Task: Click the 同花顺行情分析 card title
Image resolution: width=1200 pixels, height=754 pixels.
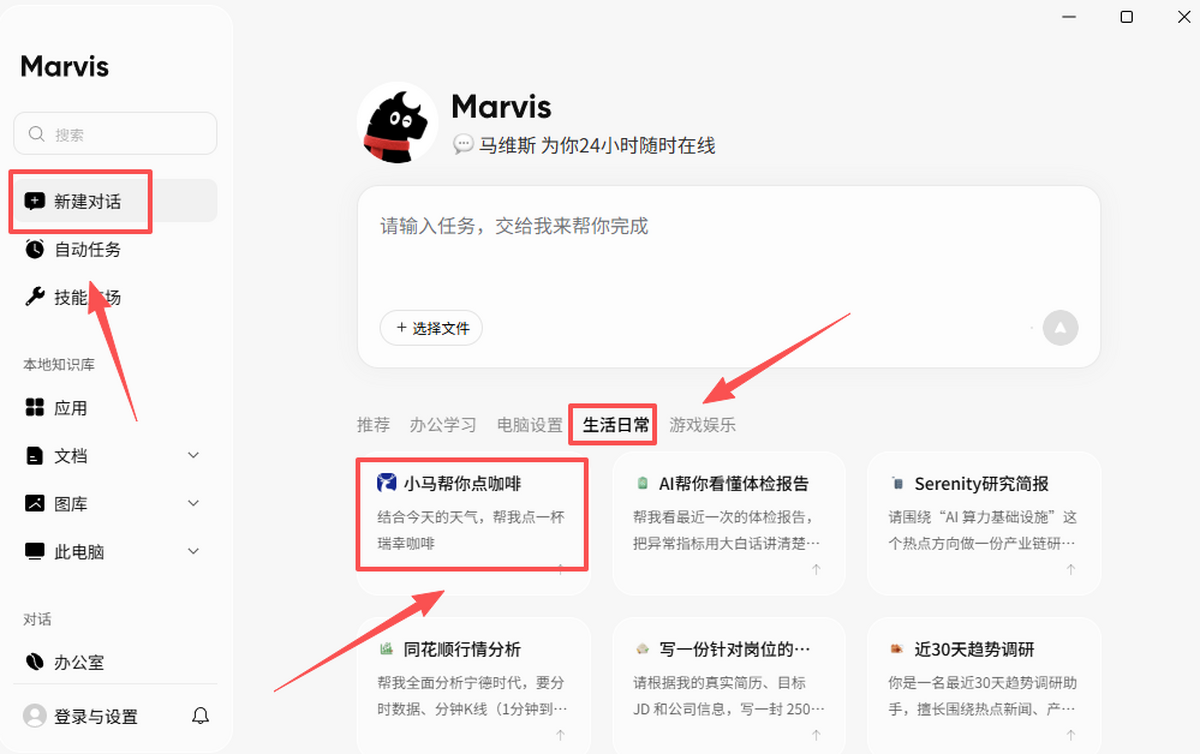Action: (463, 649)
